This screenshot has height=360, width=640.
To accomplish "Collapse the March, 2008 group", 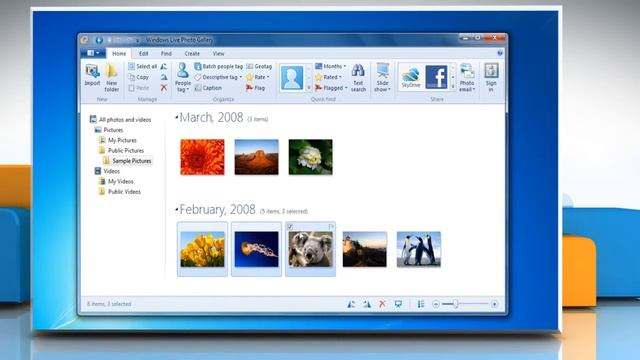I will (x=177, y=118).
